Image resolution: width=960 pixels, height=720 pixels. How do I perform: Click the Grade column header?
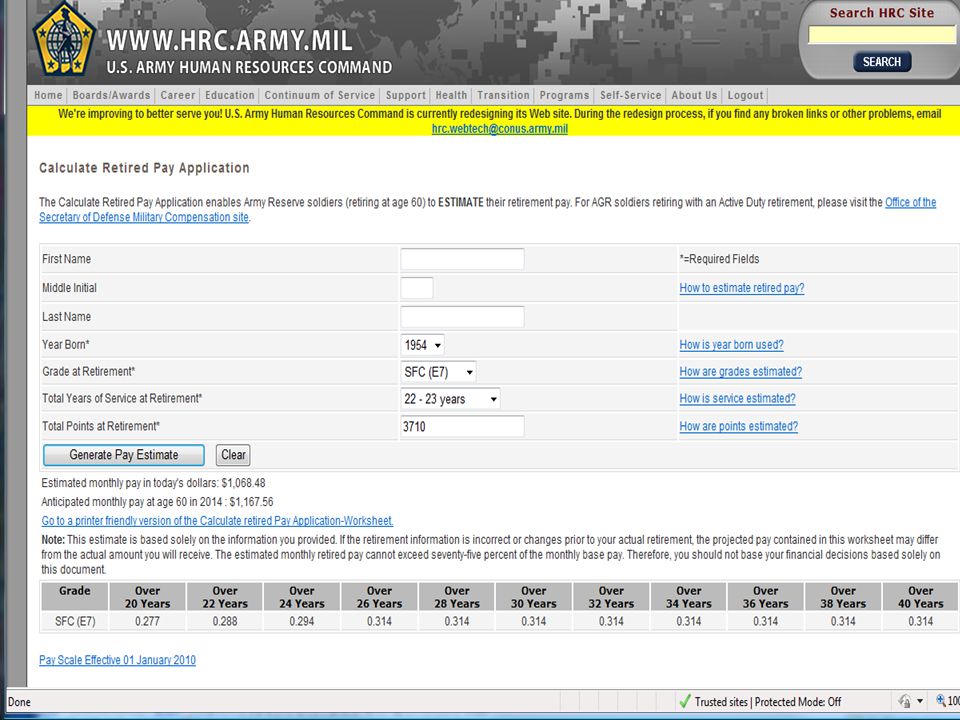click(75, 597)
